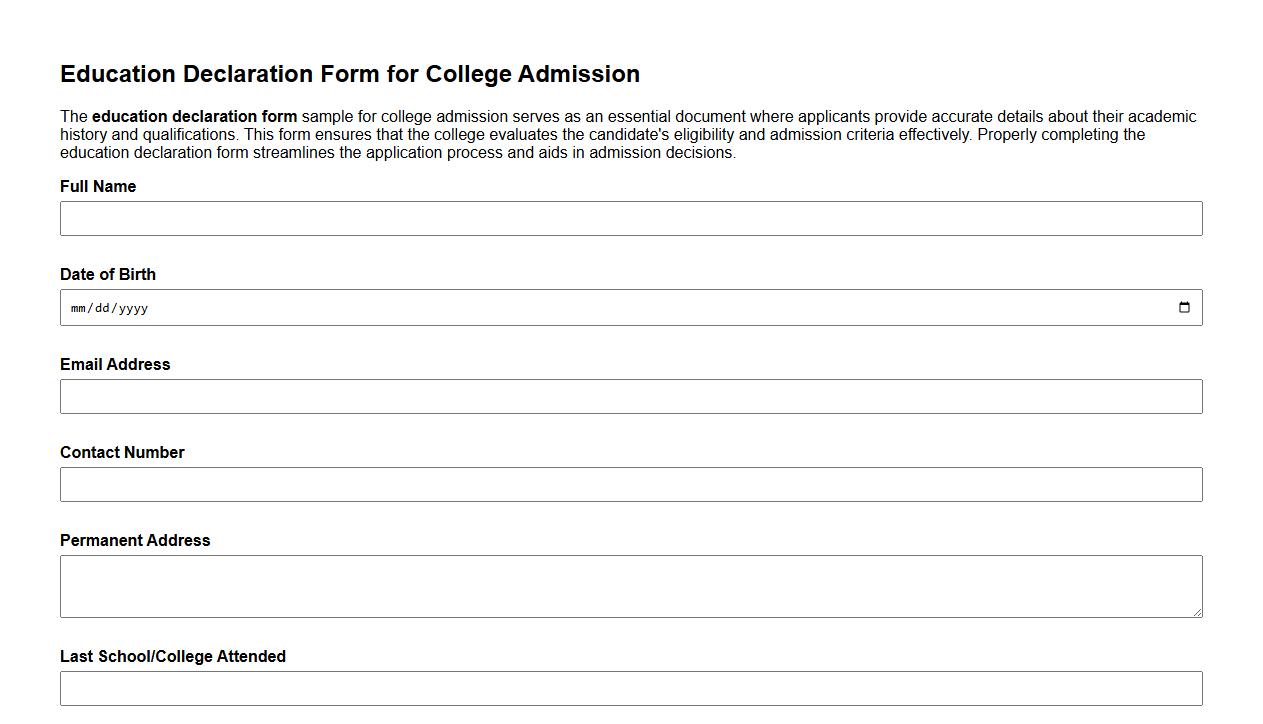The image size is (1263, 724).
Task: Click the Education Declaration Form heading
Action: (350, 74)
